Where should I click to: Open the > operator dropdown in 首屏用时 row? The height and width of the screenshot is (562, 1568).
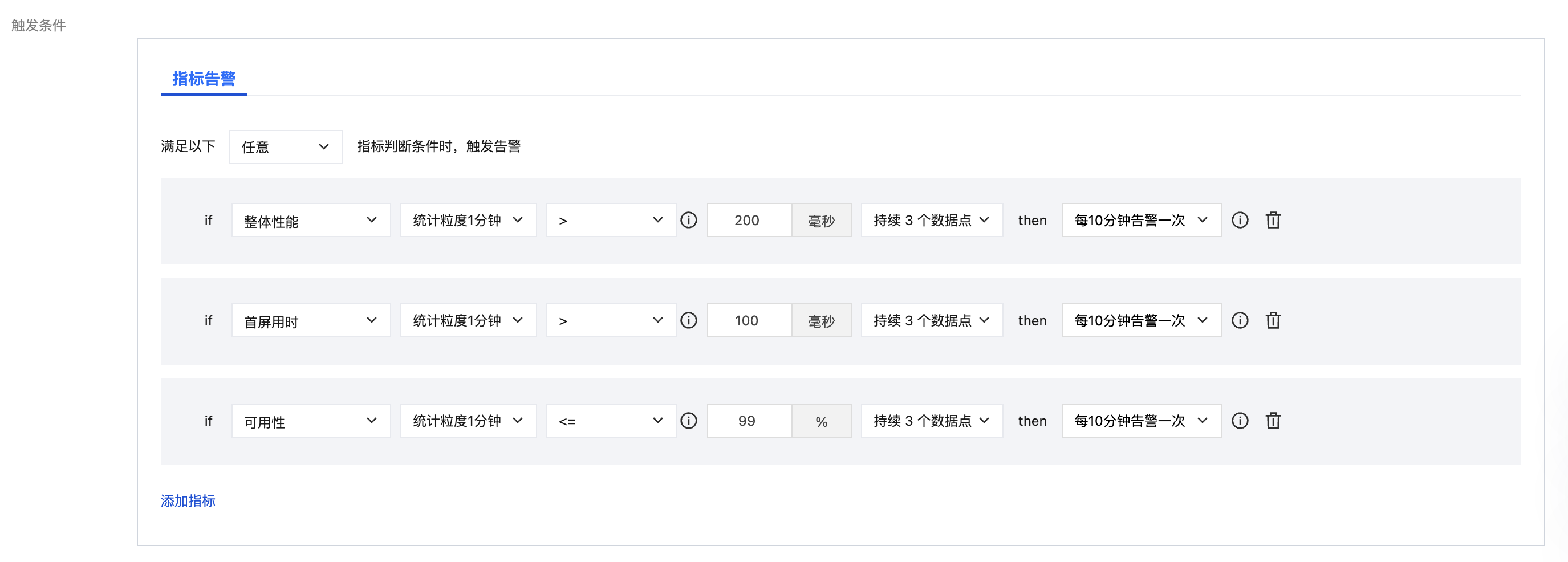tap(611, 320)
